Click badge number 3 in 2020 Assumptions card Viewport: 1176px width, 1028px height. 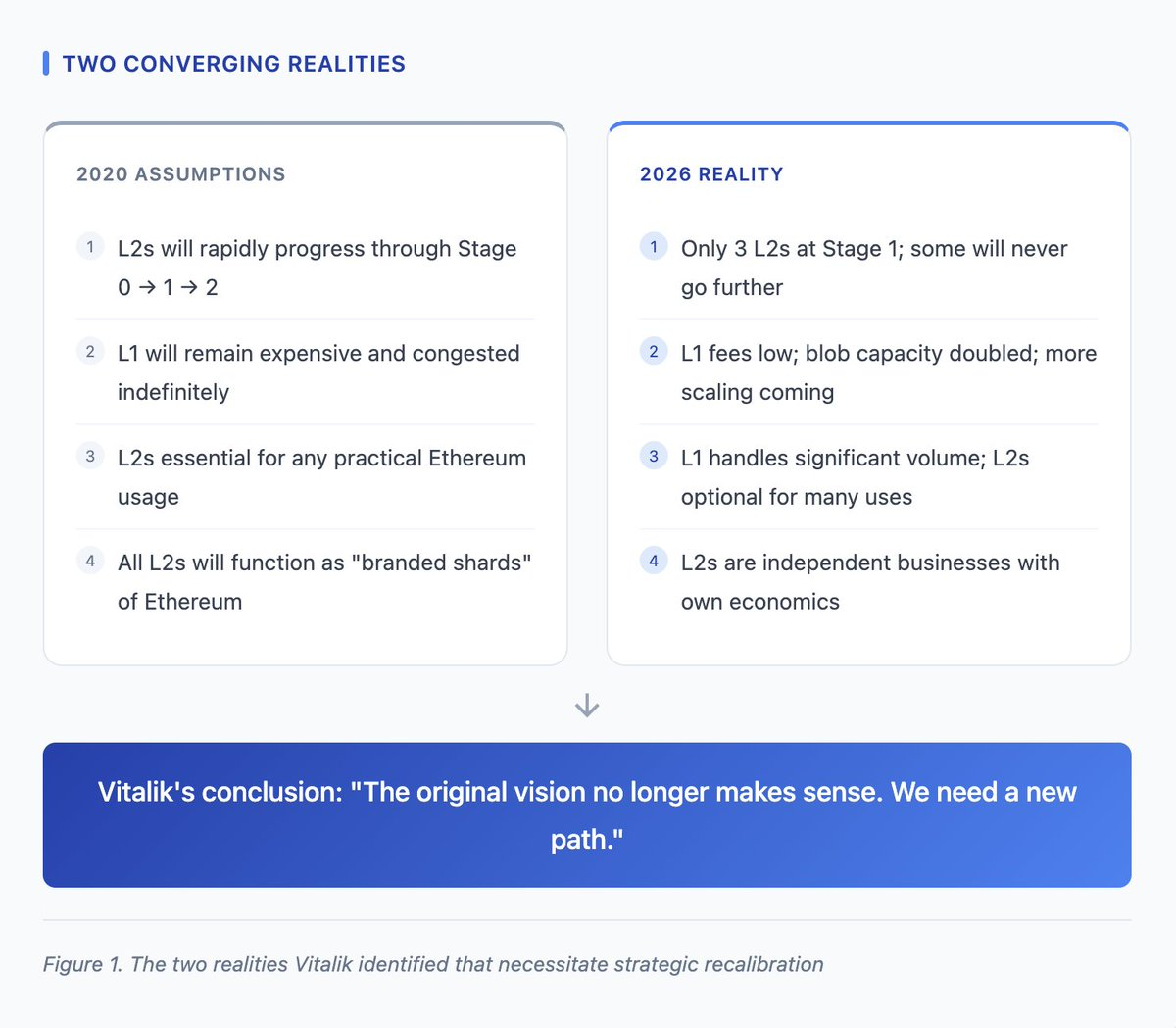90,456
